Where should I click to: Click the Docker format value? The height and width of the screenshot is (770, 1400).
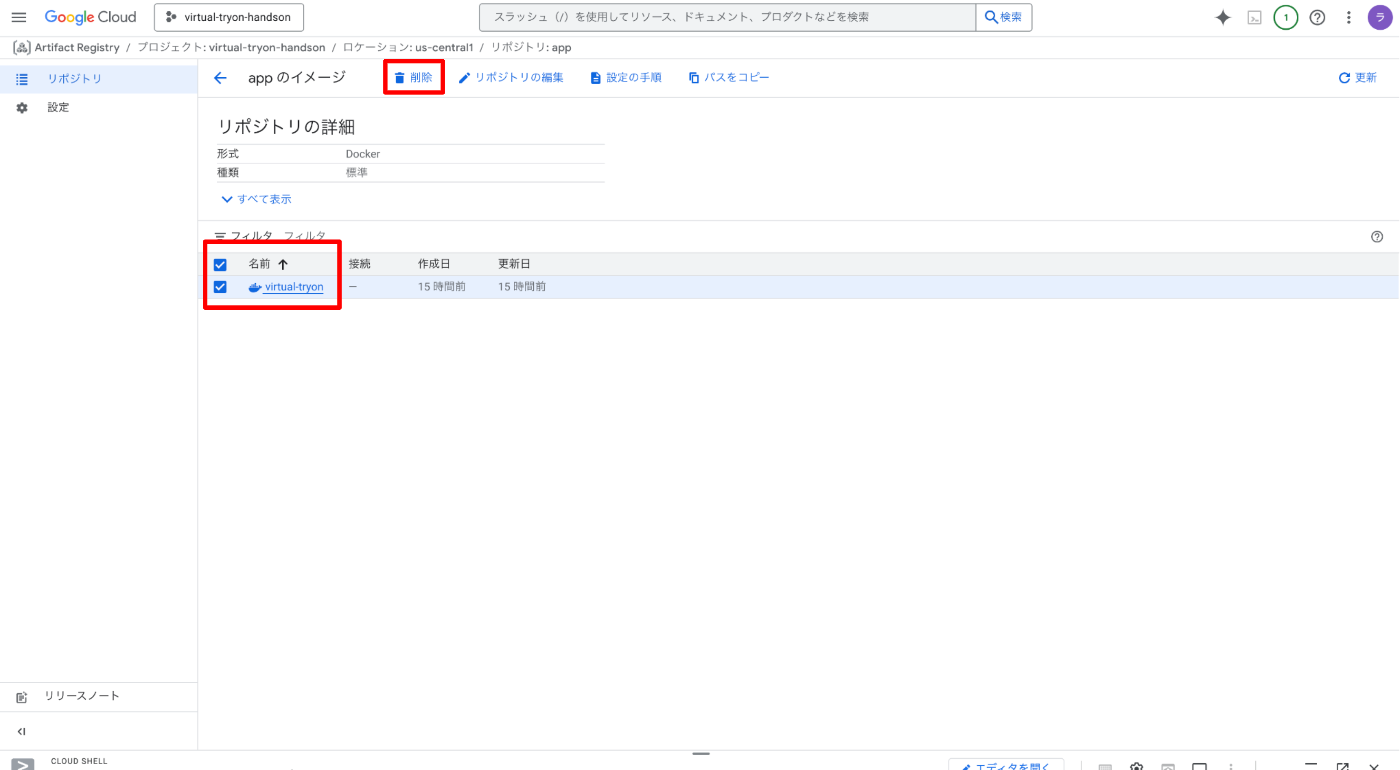pyautogui.click(x=363, y=154)
